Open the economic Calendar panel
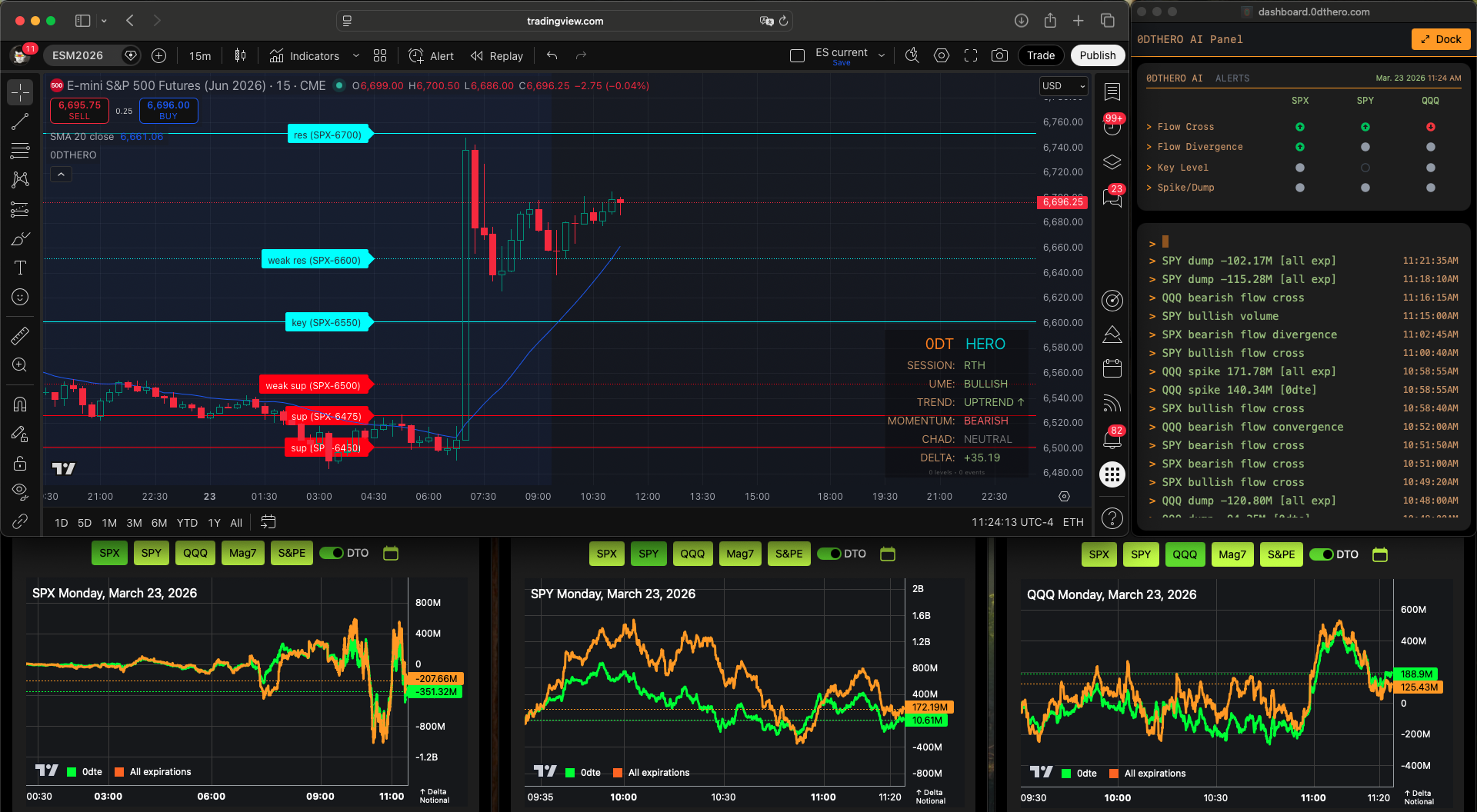The width and height of the screenshot is (1477, 812). (1112, 368)
